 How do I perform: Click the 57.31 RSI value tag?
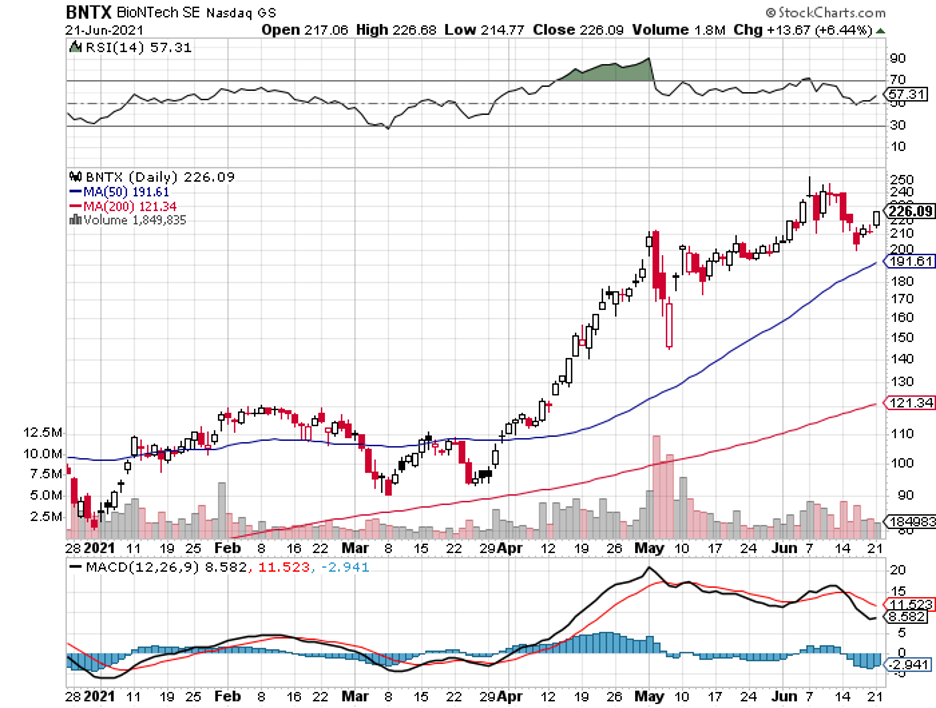click(905, 94)
